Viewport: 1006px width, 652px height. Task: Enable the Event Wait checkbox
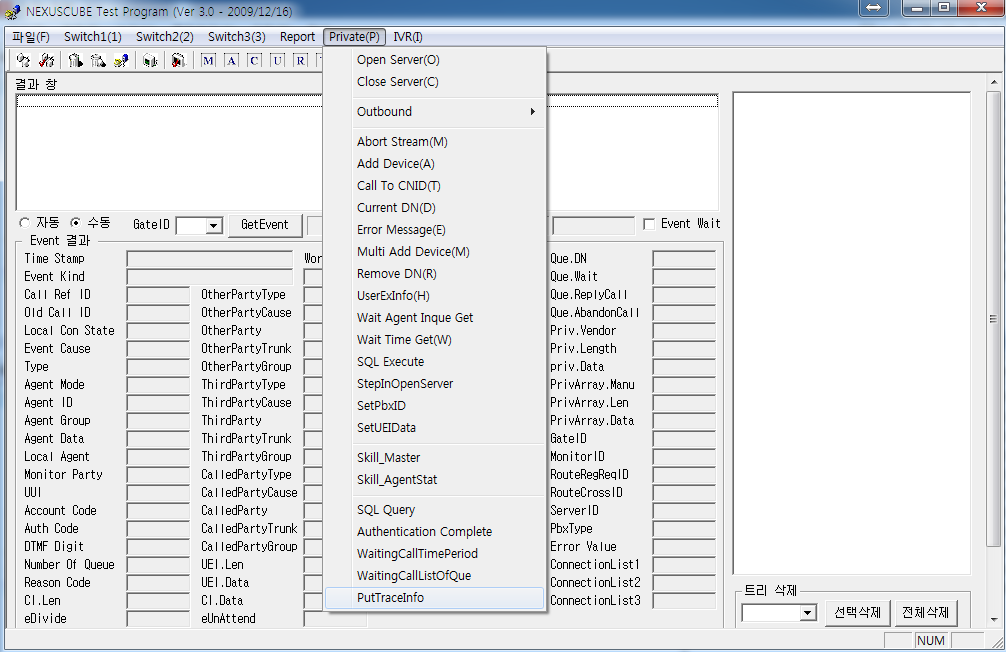pyautogui.click(x=649, y=224)
